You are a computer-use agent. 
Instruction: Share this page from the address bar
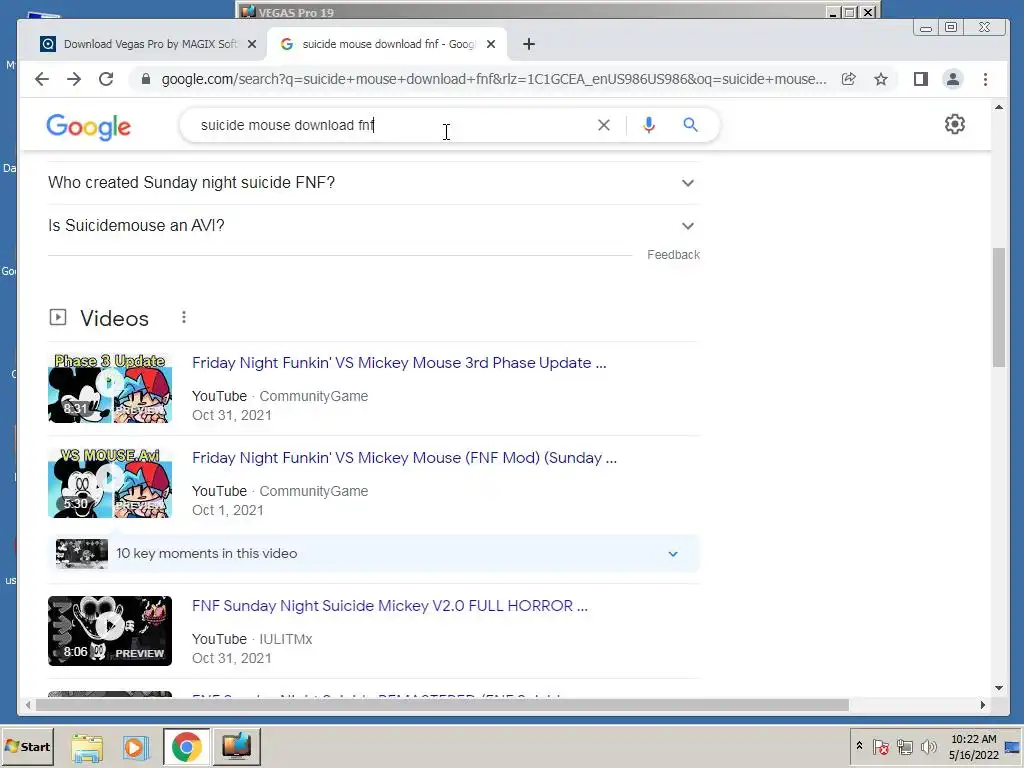point(848,79)
